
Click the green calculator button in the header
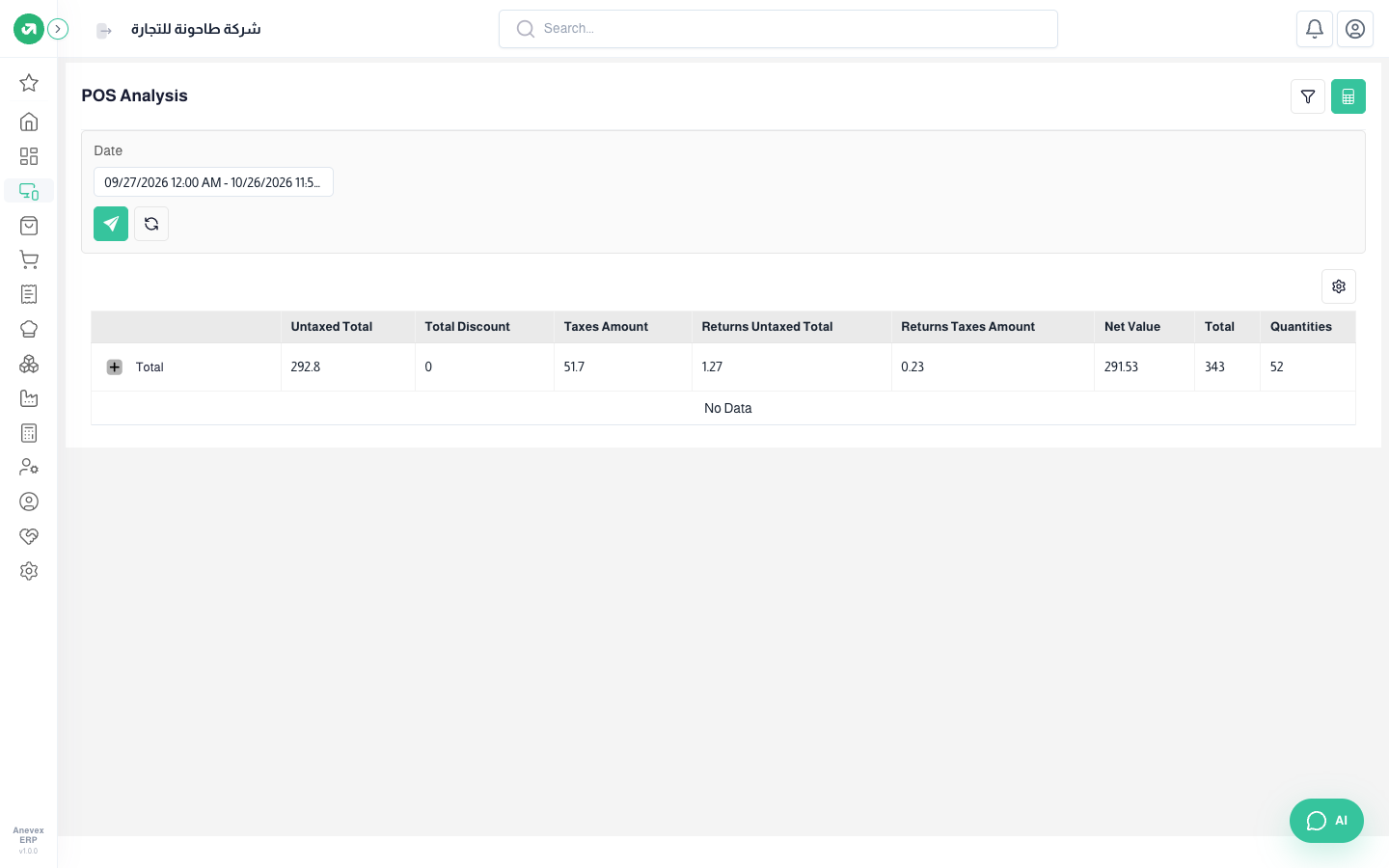(1348, 96)
